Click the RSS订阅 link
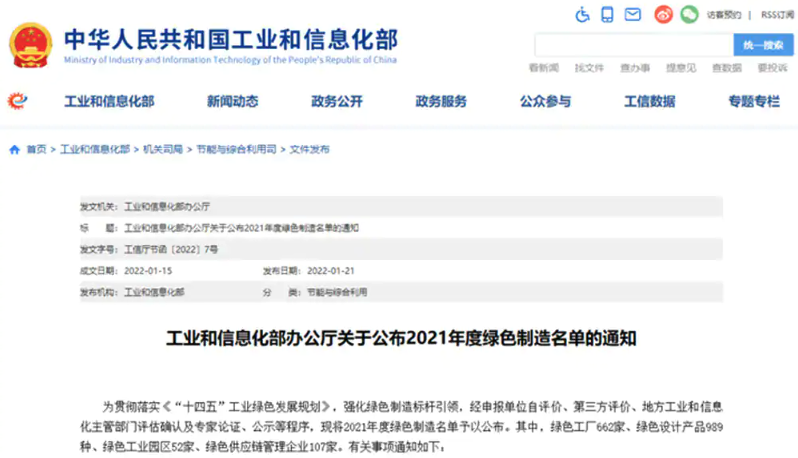Viewport: 798px width, 458px height. click(x=776, y=16)
